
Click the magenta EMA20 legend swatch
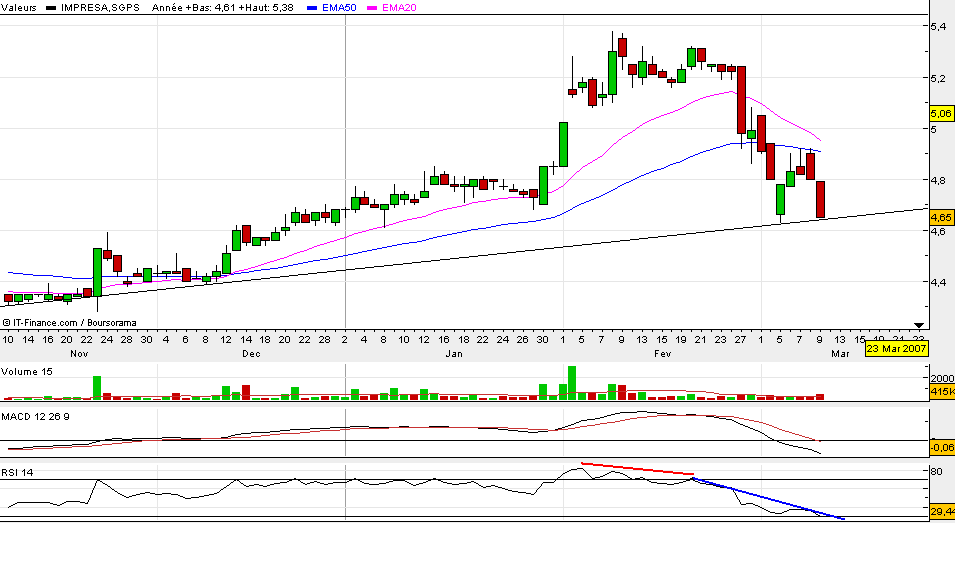pos(372,8)
